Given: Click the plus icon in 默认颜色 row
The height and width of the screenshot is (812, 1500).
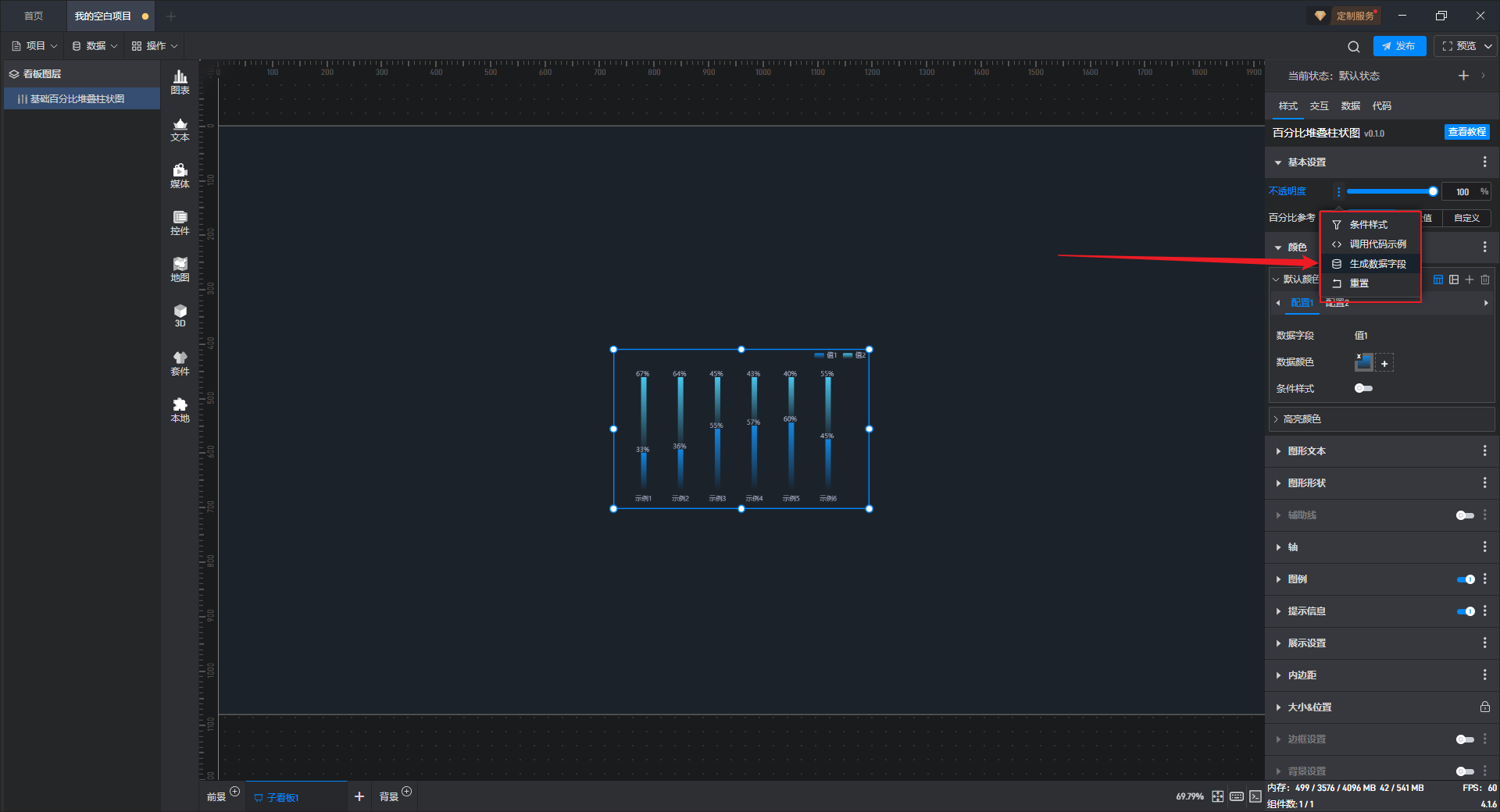Looking at the screenshot, I should pos(1470,280).
